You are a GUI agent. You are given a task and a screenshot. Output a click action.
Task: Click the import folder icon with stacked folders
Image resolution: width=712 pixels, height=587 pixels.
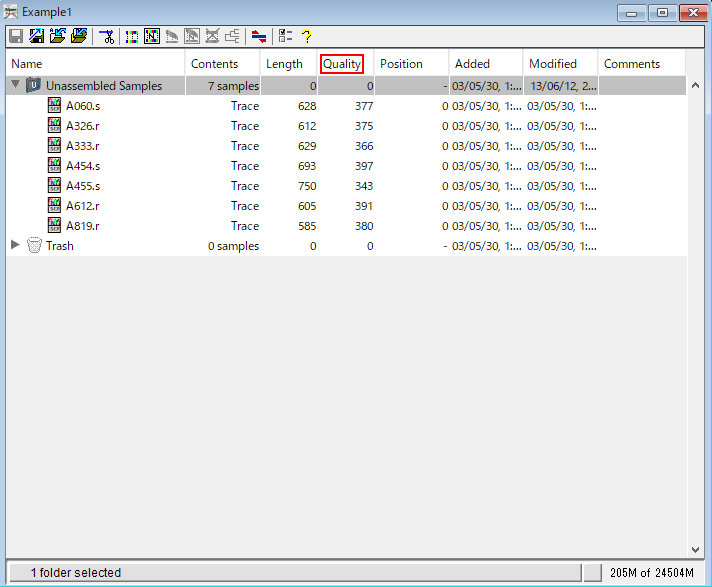[x=79, y=36]
